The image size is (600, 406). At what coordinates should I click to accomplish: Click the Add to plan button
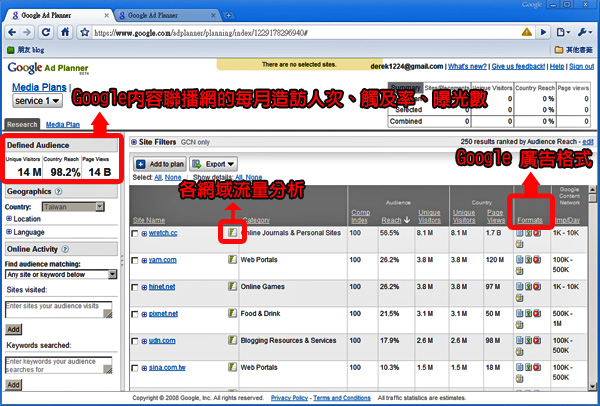(160, 164)
